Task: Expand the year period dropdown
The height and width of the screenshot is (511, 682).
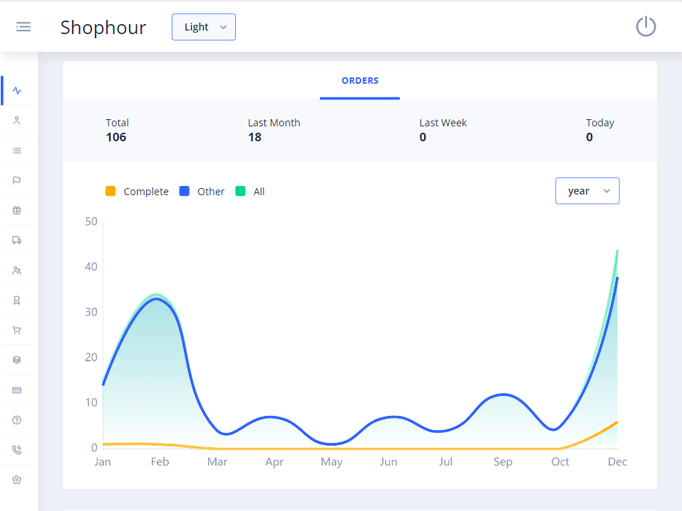Action: click(587, 191)
